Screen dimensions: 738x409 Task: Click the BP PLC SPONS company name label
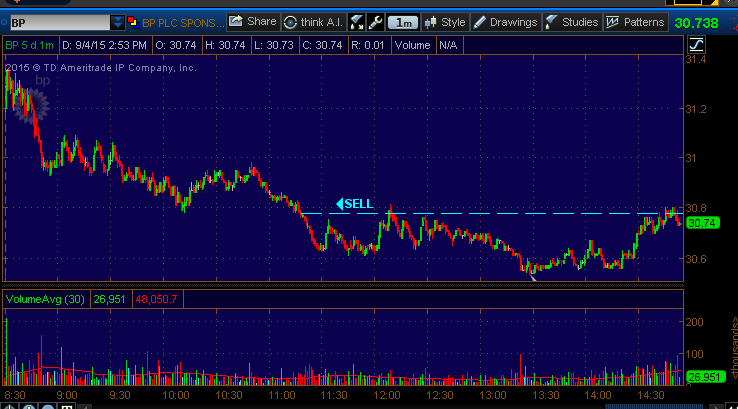pyautogui.click(x=182, y=21)
